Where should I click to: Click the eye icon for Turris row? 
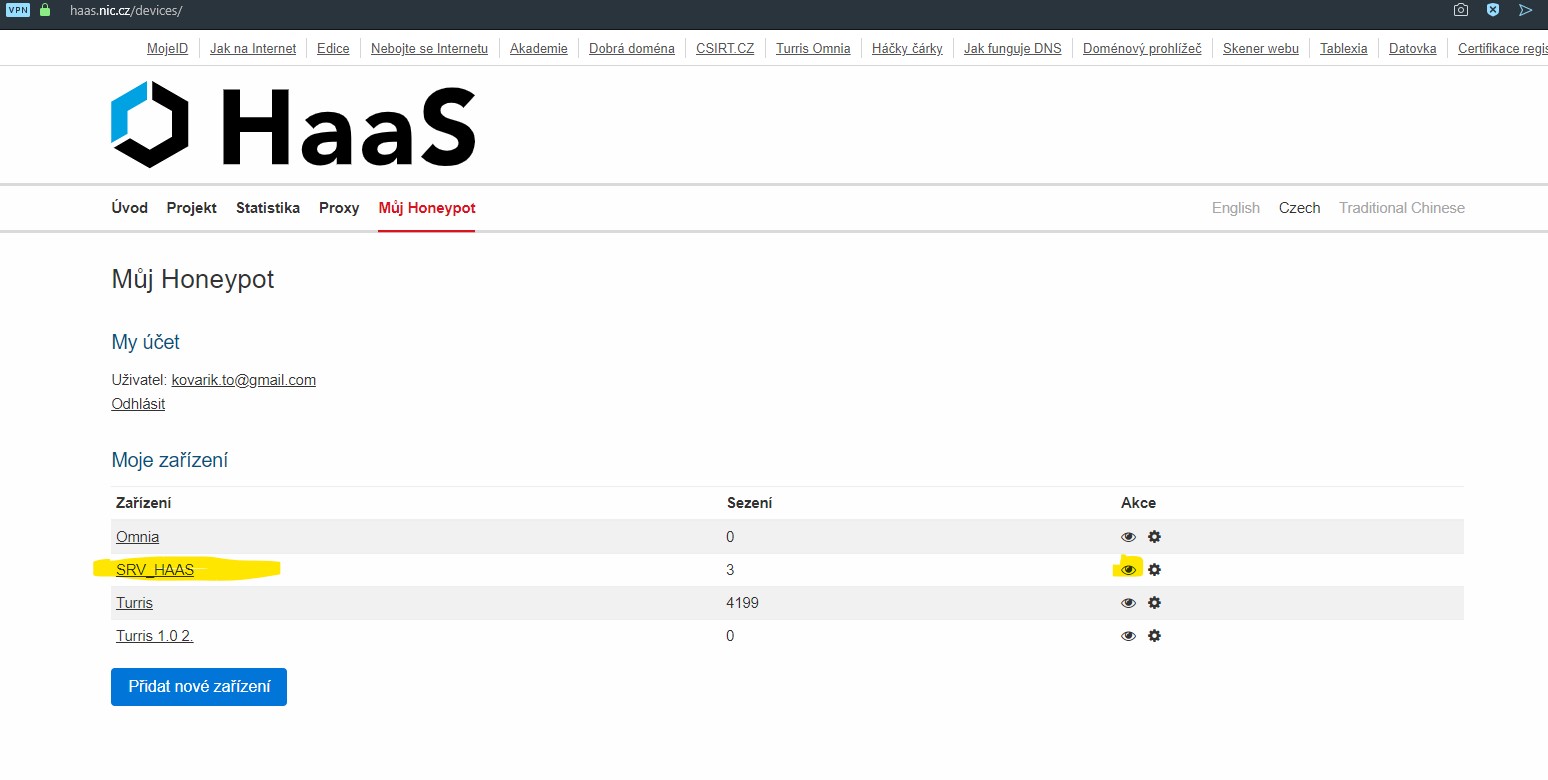coord(1128,603)
